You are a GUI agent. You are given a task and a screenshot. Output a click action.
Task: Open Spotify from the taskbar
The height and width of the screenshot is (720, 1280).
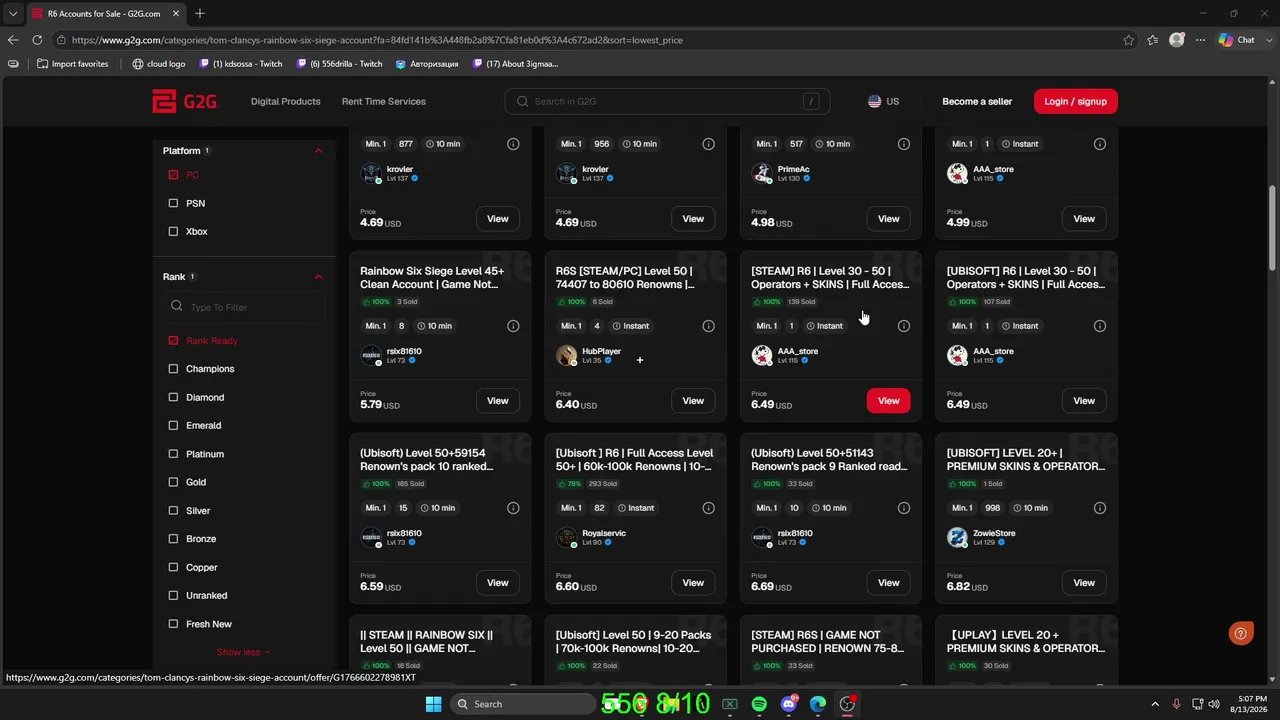[759, 704]
